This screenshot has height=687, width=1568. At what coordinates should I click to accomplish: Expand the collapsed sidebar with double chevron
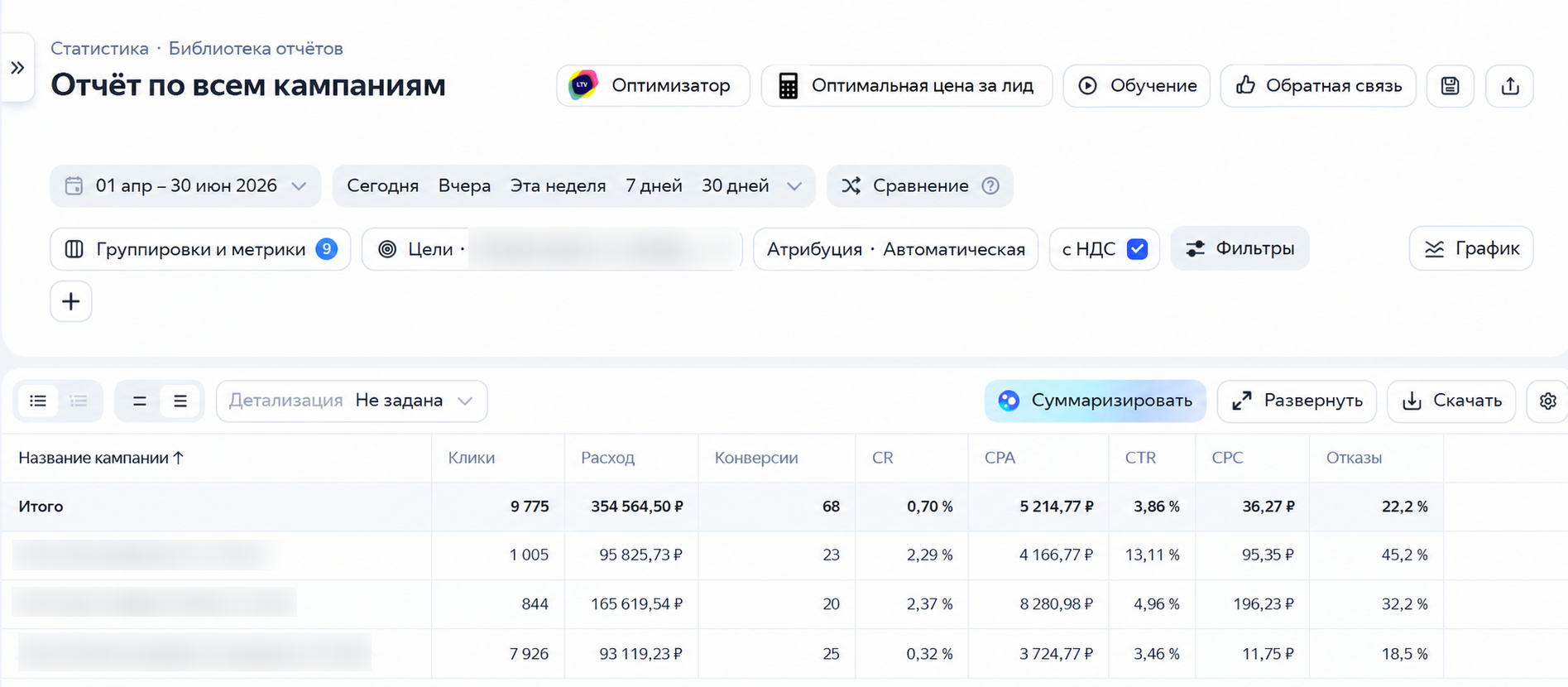tap(17, 68)
